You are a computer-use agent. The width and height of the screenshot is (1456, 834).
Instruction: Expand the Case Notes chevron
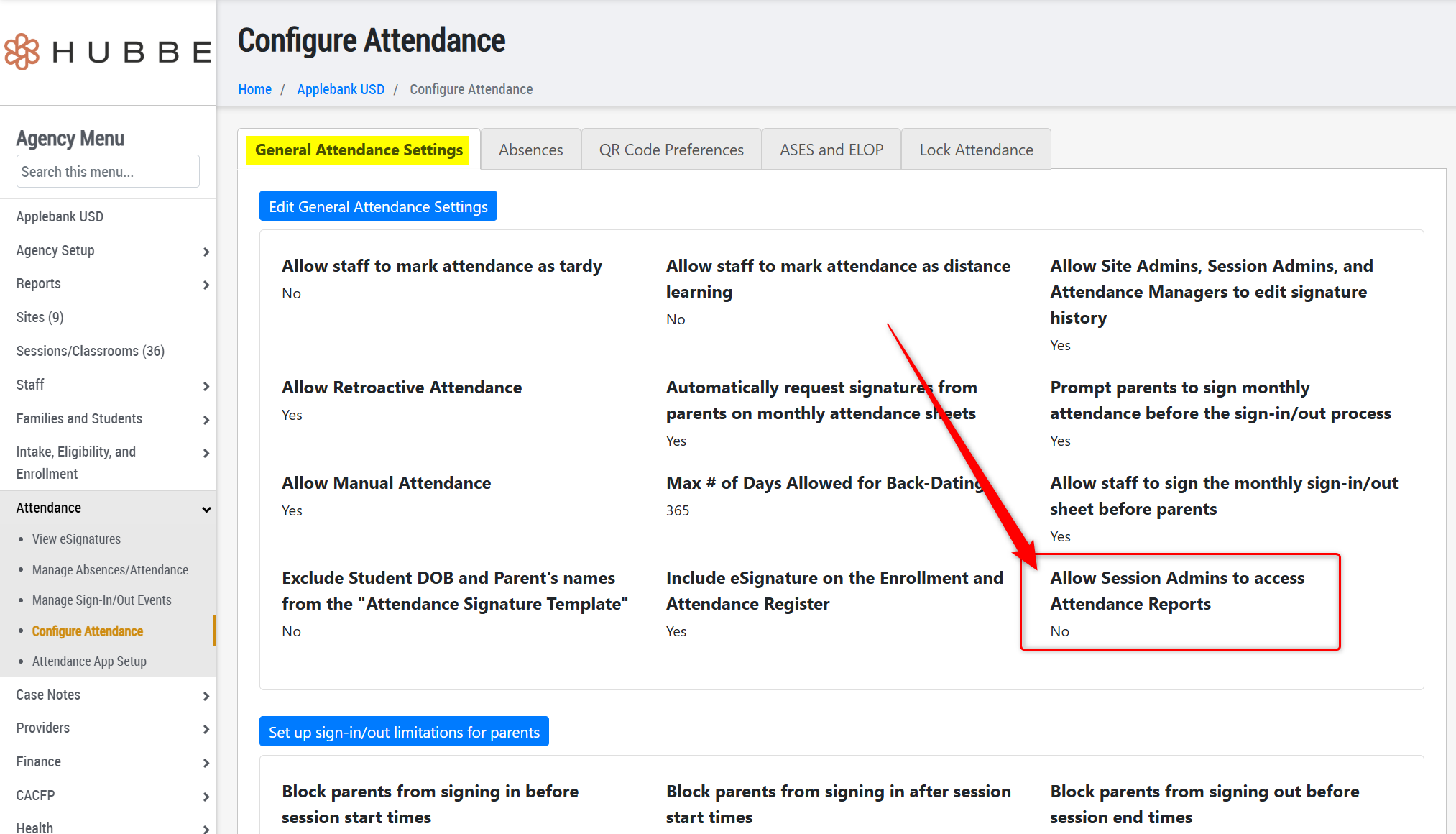coord(206,696)
